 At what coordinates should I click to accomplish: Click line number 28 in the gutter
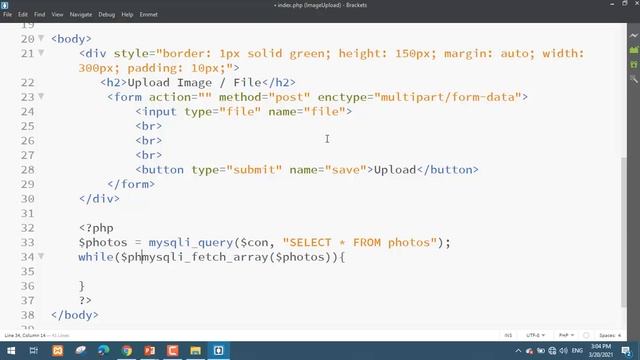click(x=27, y=170)
